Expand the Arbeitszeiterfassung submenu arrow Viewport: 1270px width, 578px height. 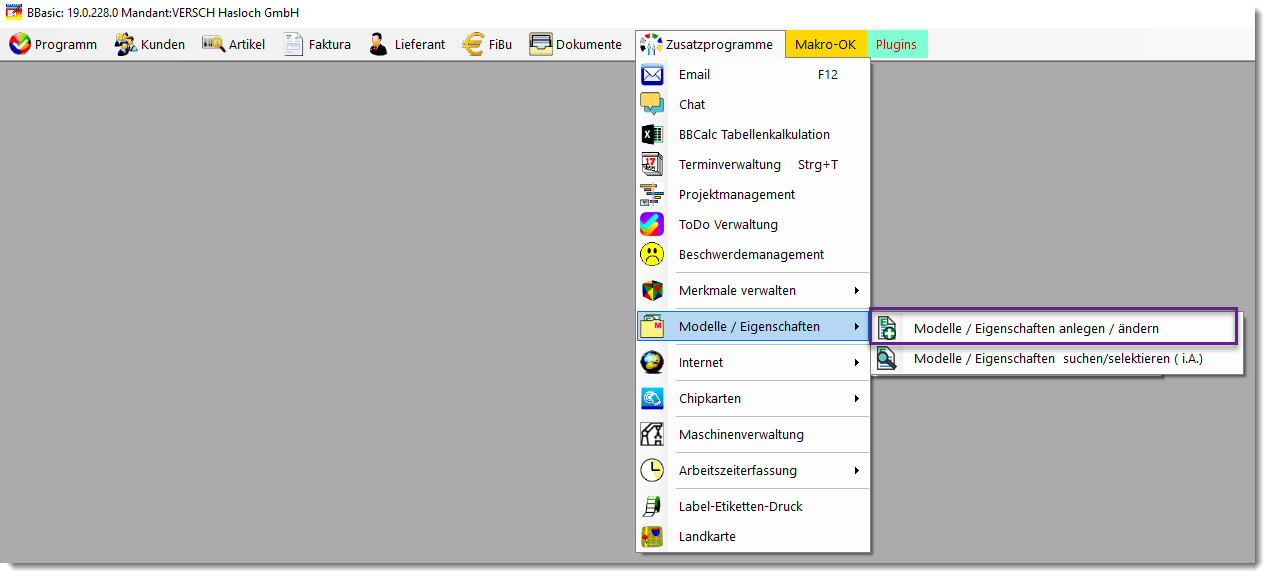point(857,470)
